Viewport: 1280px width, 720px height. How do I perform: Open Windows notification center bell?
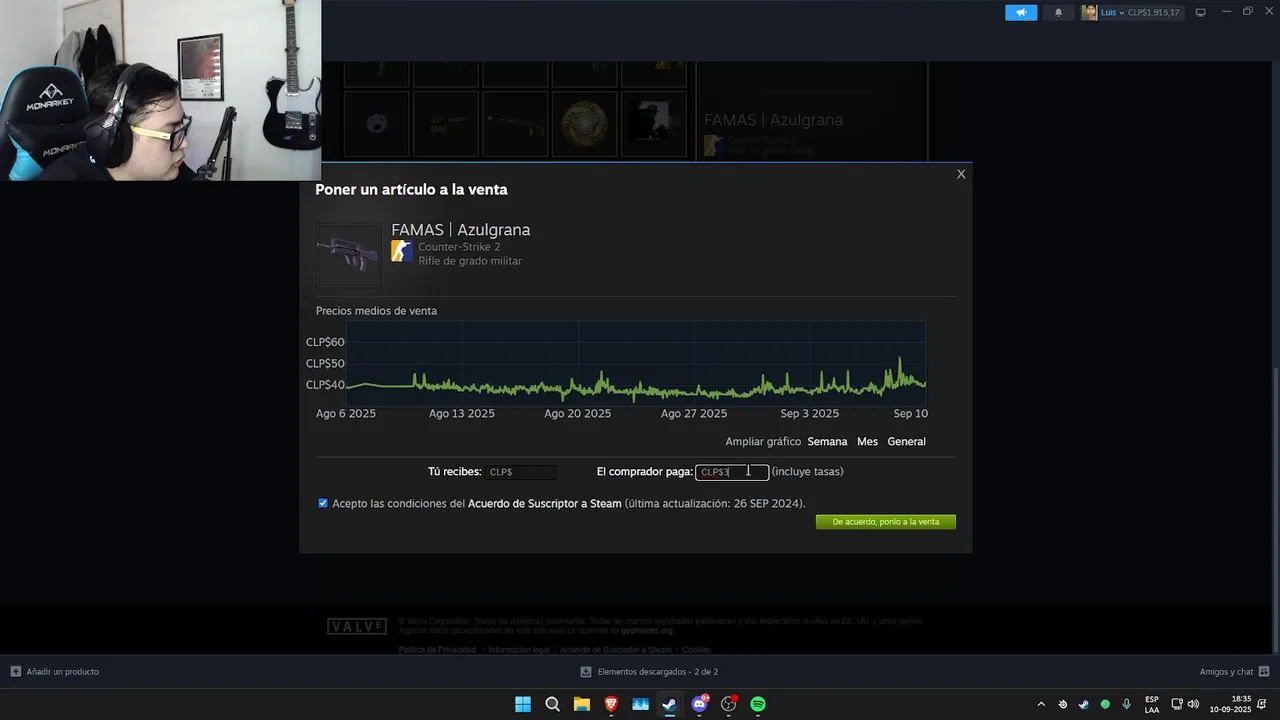coord(1262,704)
